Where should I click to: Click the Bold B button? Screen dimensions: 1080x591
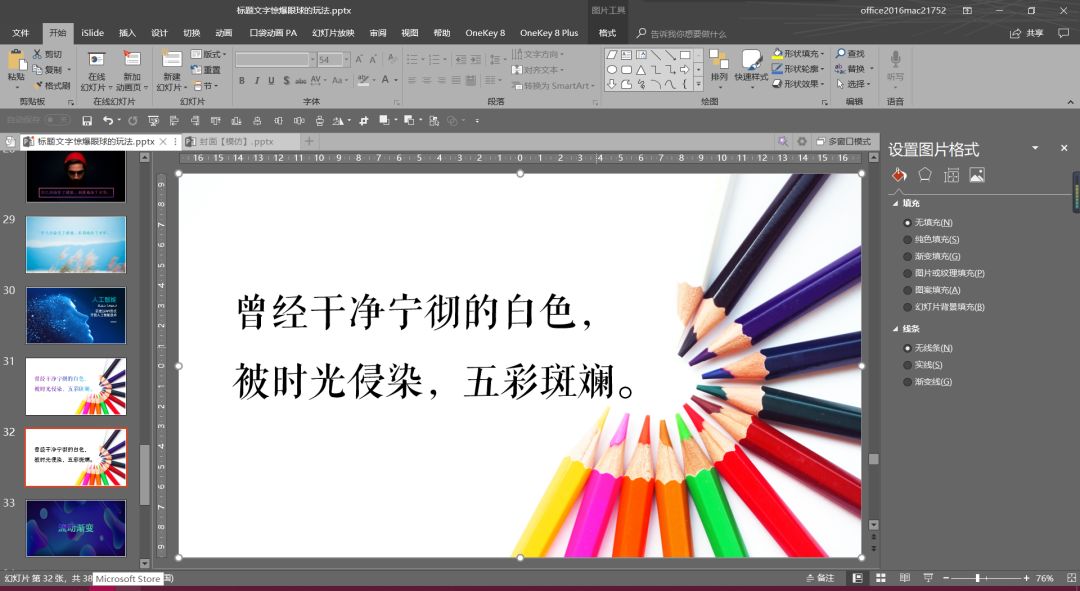242,81
